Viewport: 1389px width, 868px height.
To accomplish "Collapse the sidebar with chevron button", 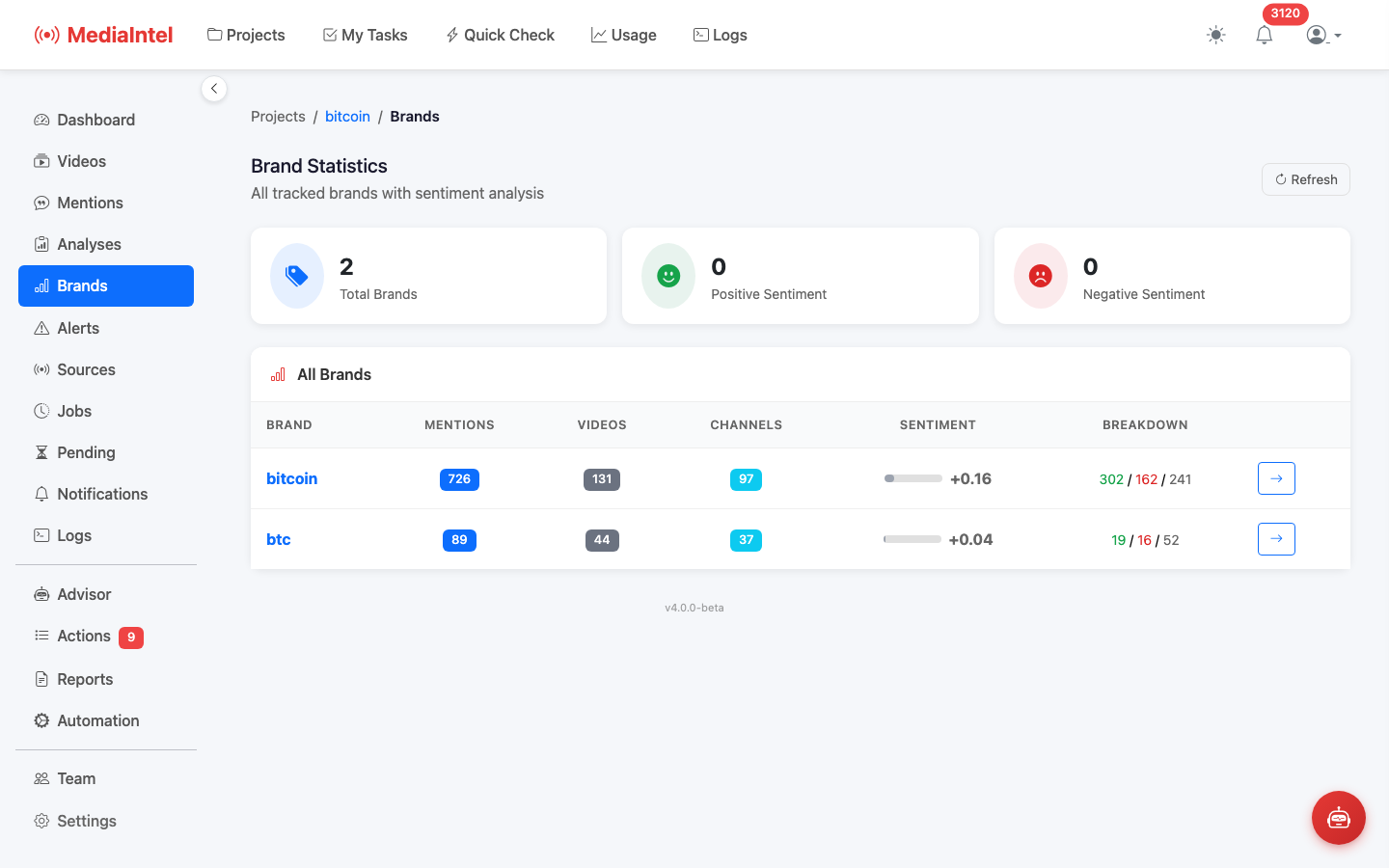I will [x=214, y=89].
